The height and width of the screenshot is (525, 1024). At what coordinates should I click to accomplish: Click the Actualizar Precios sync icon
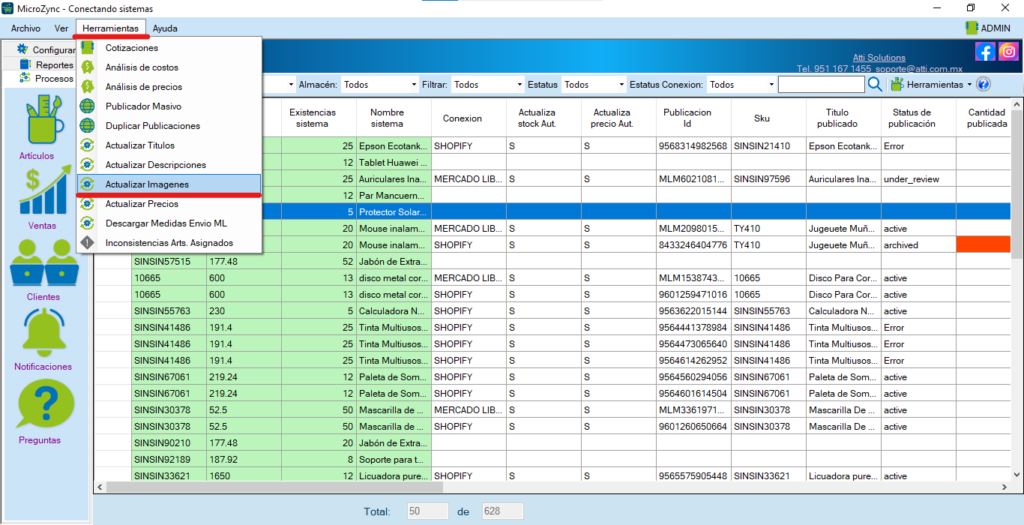pos(88,204)
